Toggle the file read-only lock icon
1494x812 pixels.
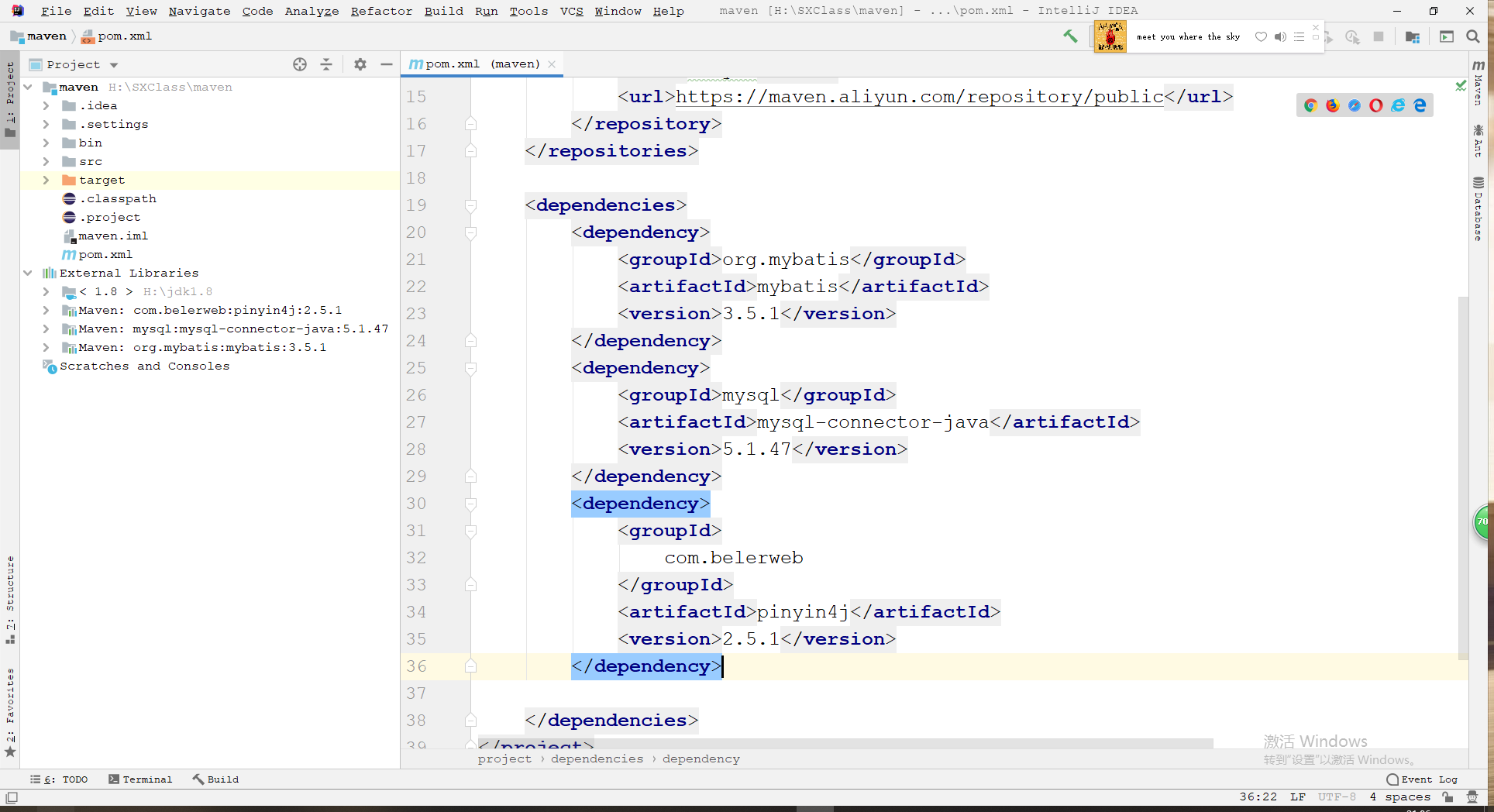tap(1448, 797)
